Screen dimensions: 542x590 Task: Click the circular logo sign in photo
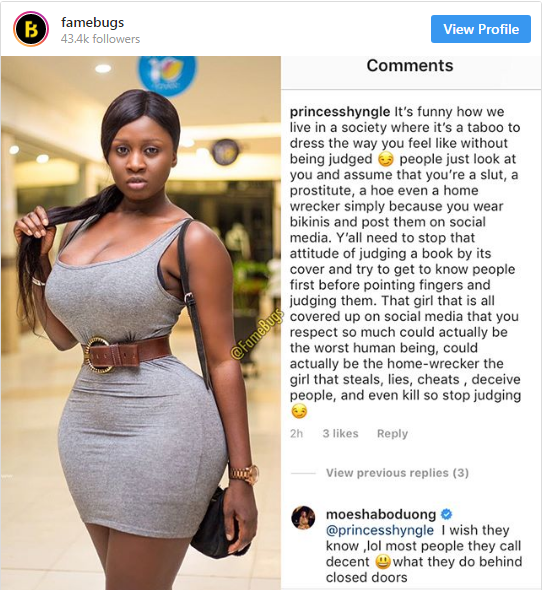pyautogui.click(x=166, y=74)
